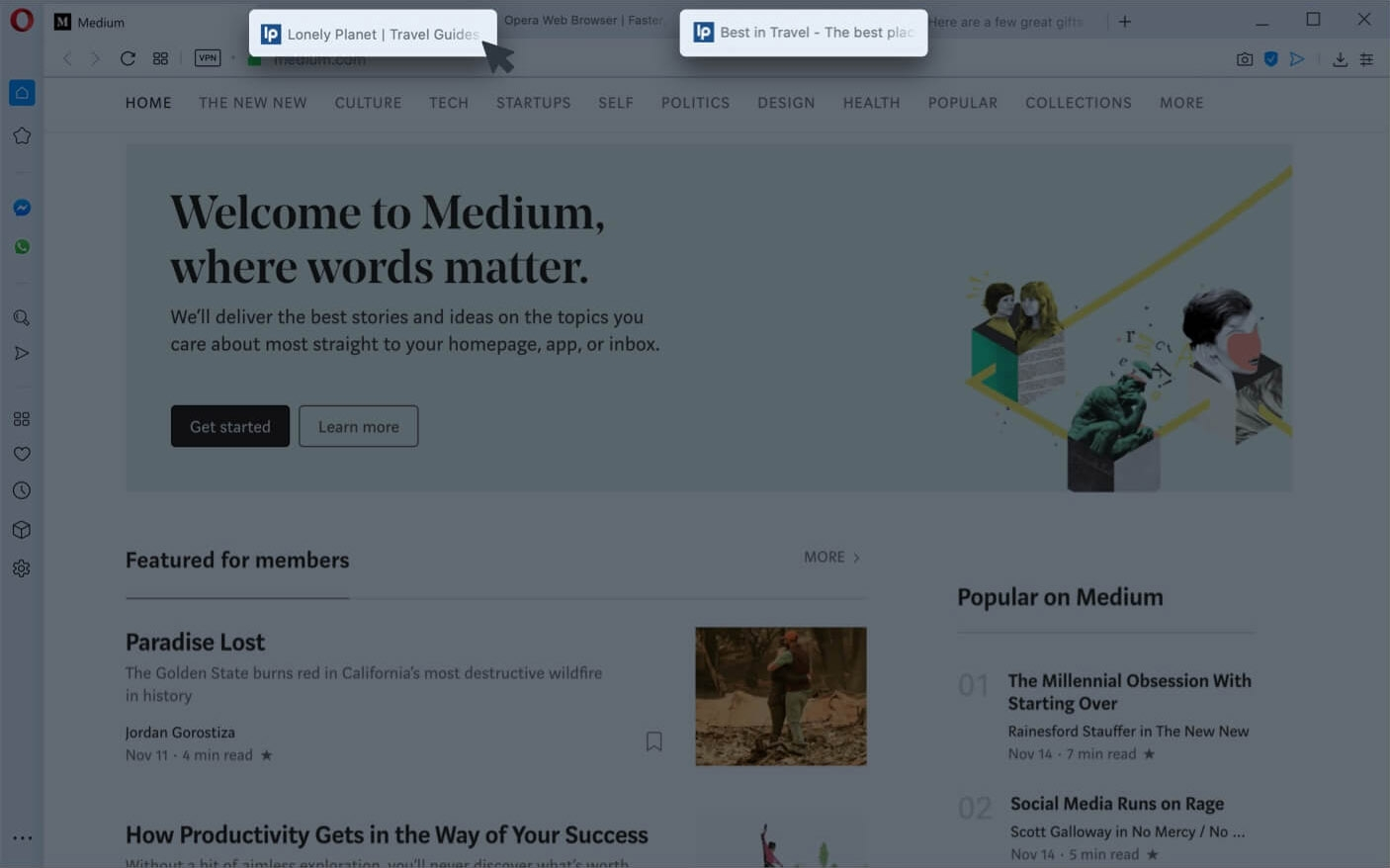Image resolution: width=1390 pixels, height=868 pixels.
Task: Open the Paradise Lost article title
Action: 196,643
